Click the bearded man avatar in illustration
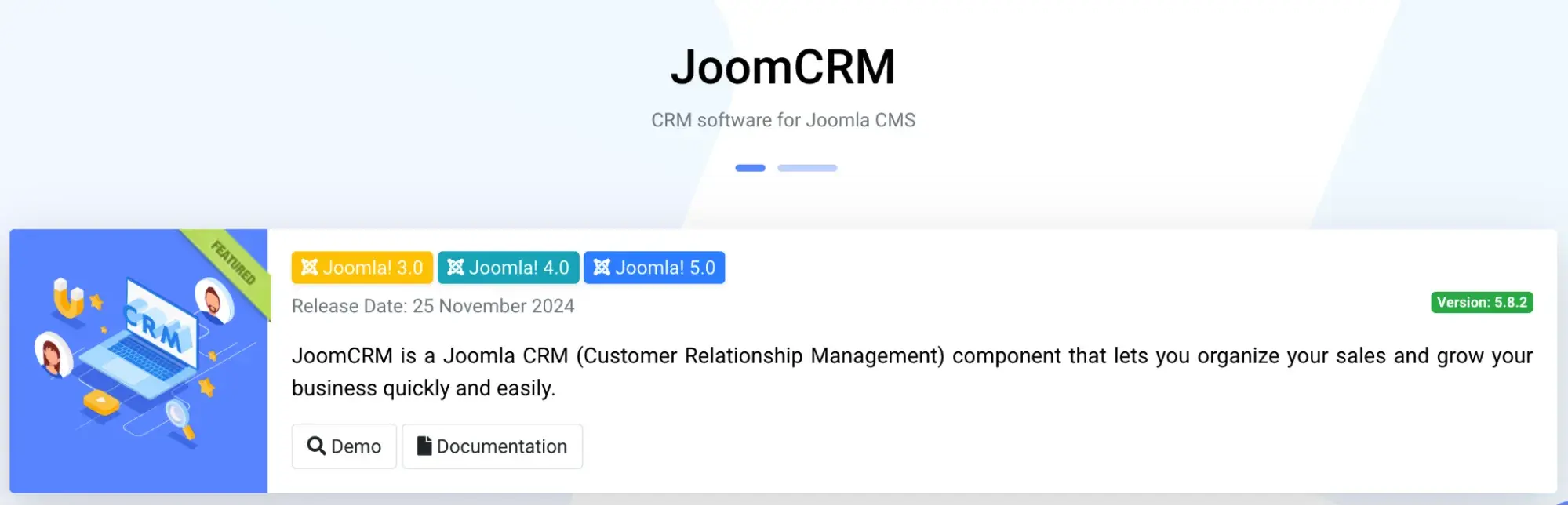The image size is (1568, 506). [x=213, y=301]
